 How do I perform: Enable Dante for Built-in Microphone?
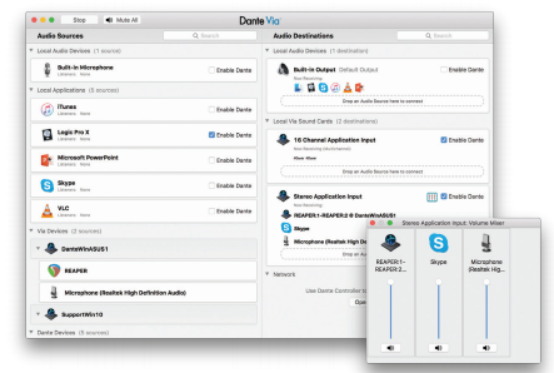[x=212, y=70]
